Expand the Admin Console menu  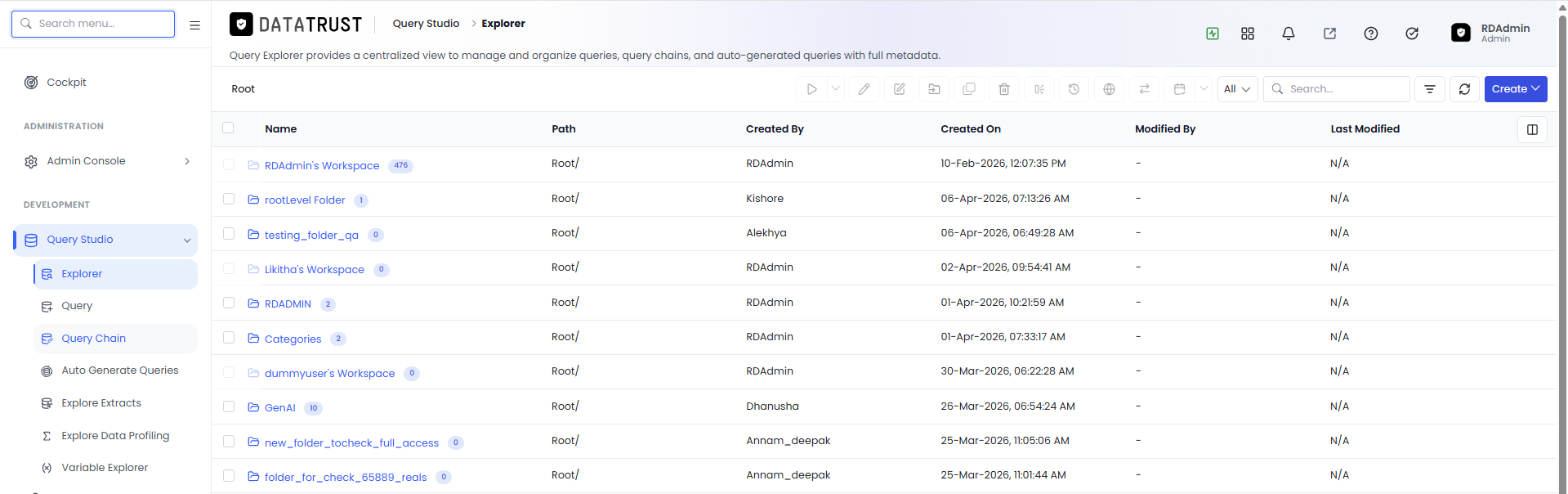tap(106, 161)
